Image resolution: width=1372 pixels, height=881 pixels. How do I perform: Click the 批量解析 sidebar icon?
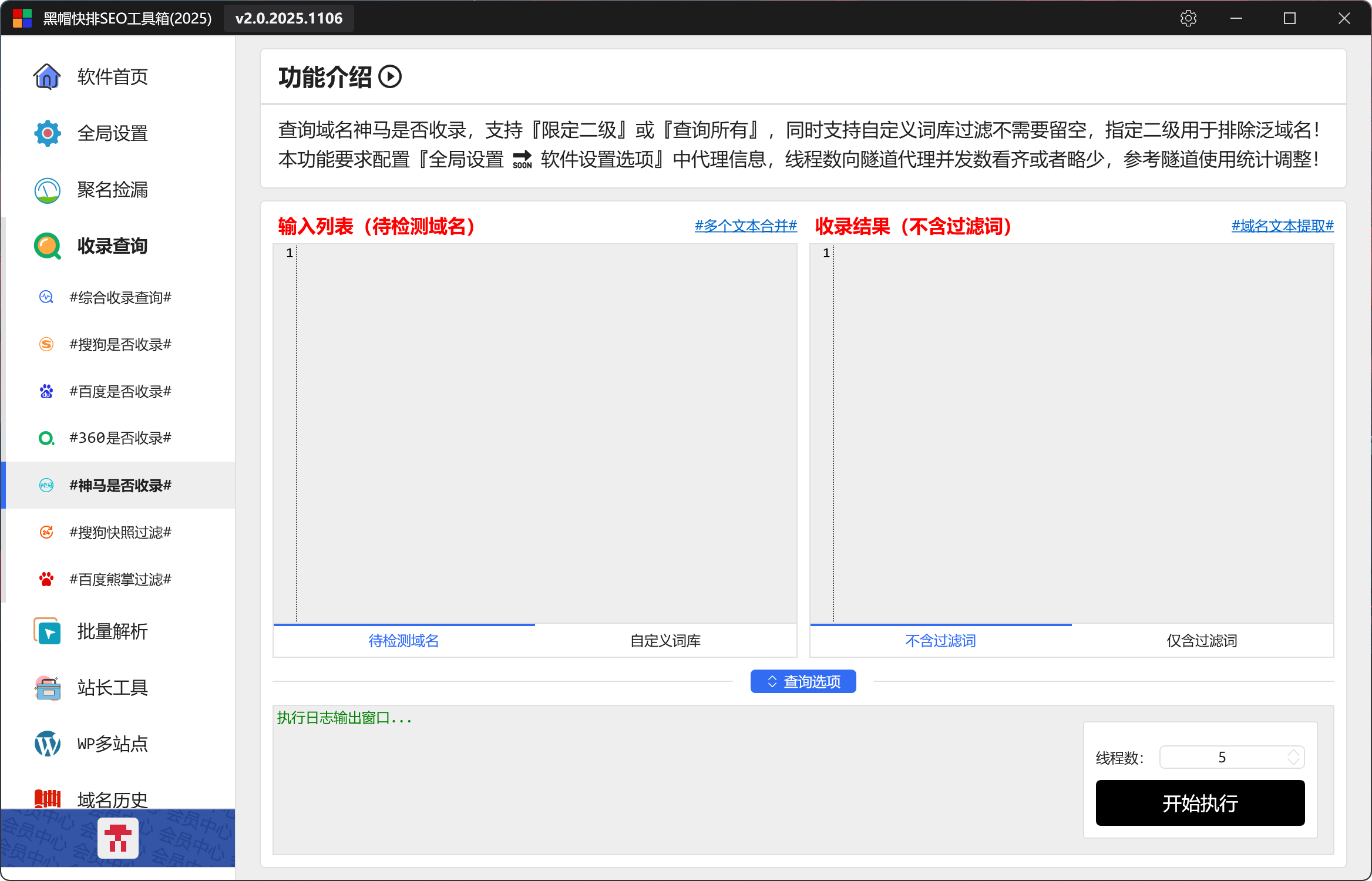coord(47,631)
